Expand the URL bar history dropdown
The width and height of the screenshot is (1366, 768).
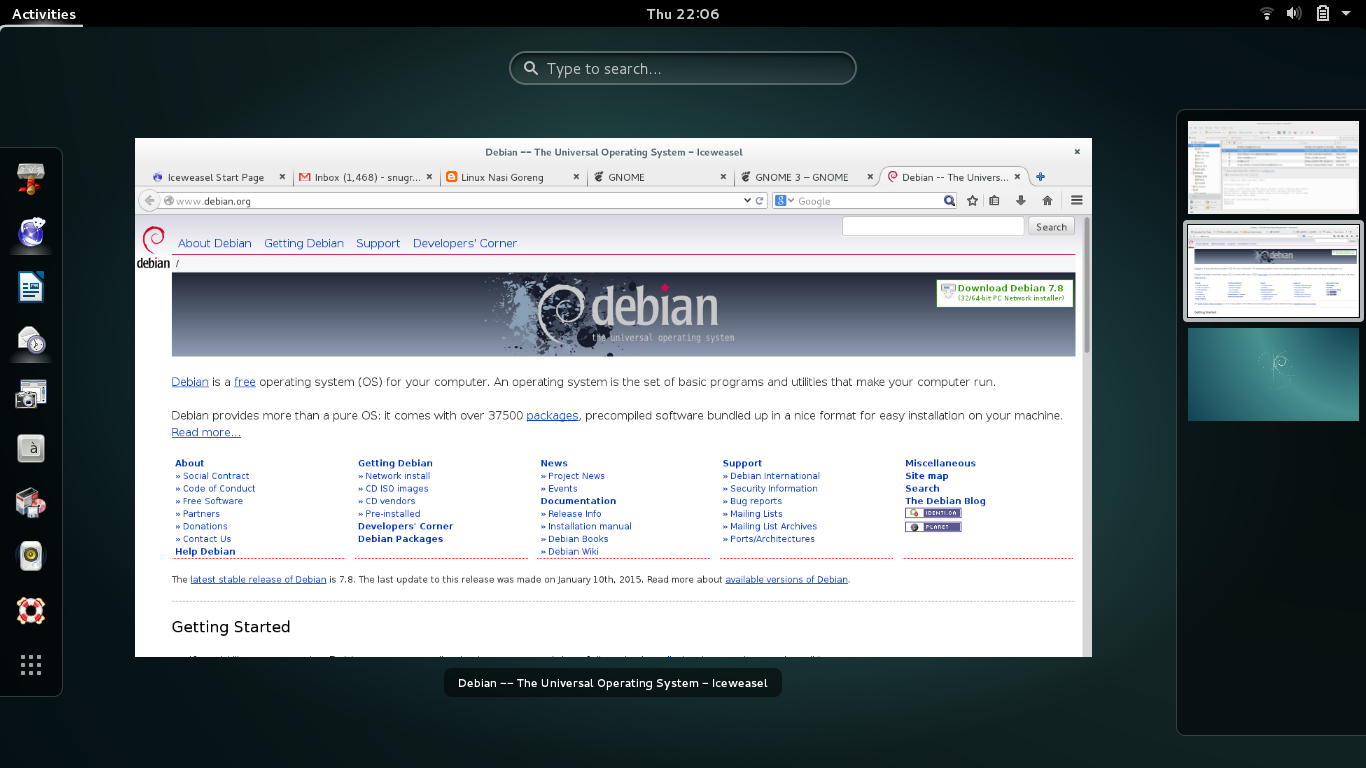point(747,201)
